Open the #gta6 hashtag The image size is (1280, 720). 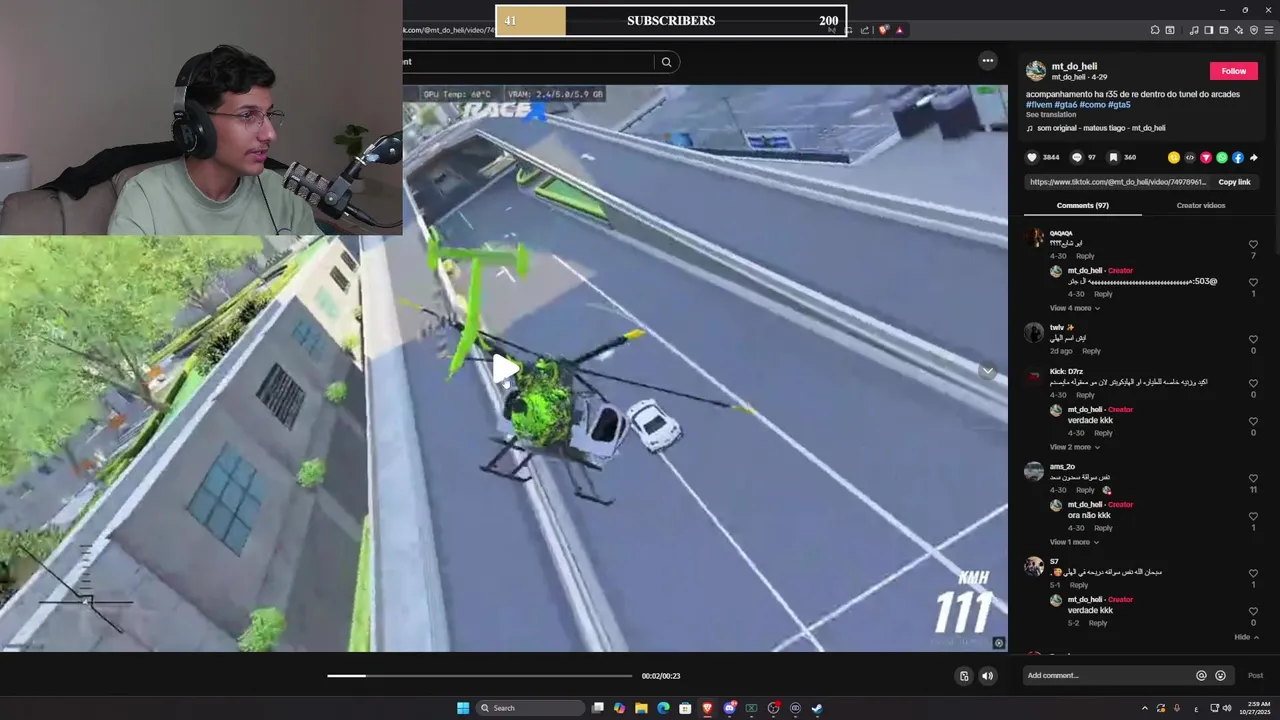1066,104
